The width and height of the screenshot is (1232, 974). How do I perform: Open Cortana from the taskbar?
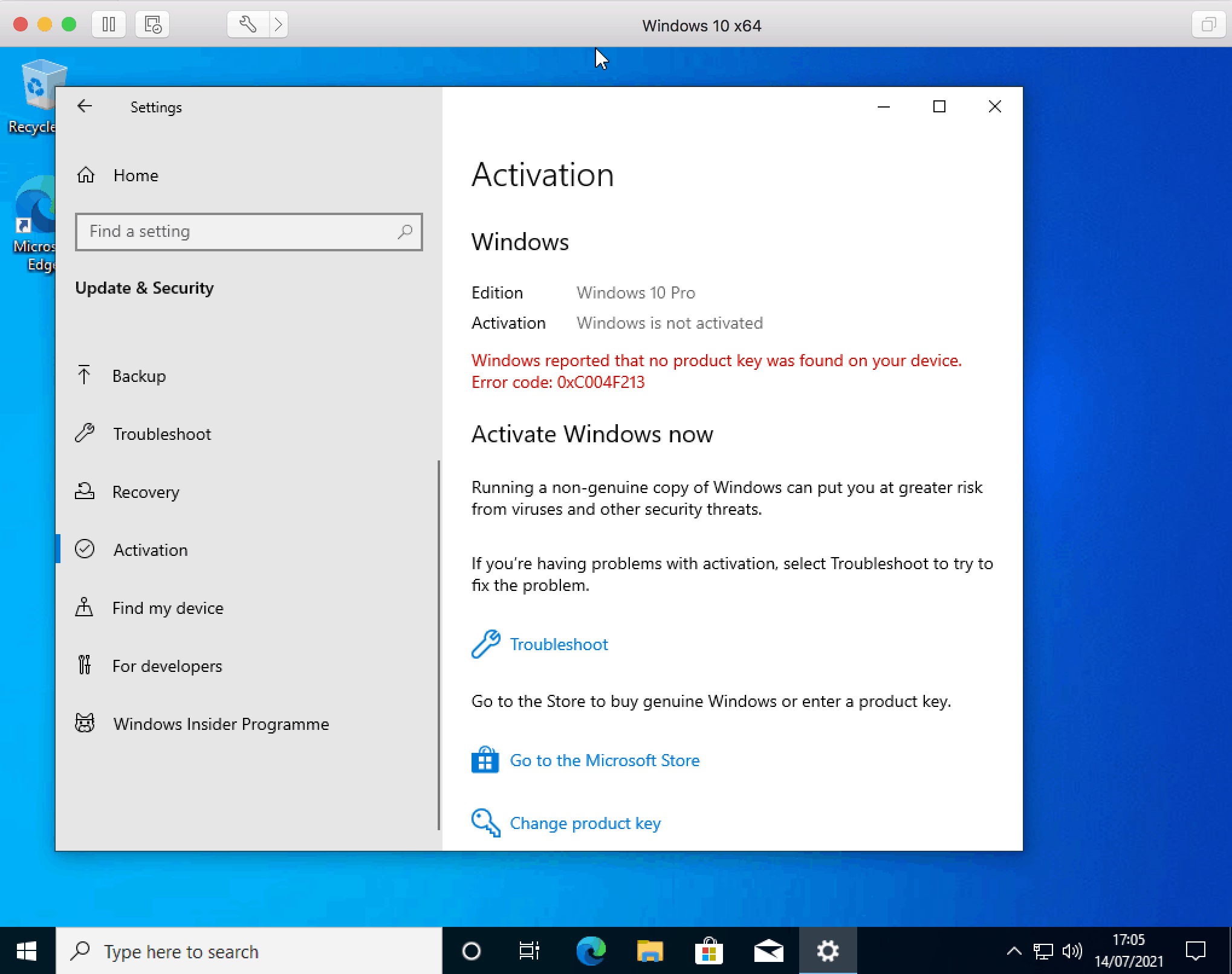click(472, 951)
